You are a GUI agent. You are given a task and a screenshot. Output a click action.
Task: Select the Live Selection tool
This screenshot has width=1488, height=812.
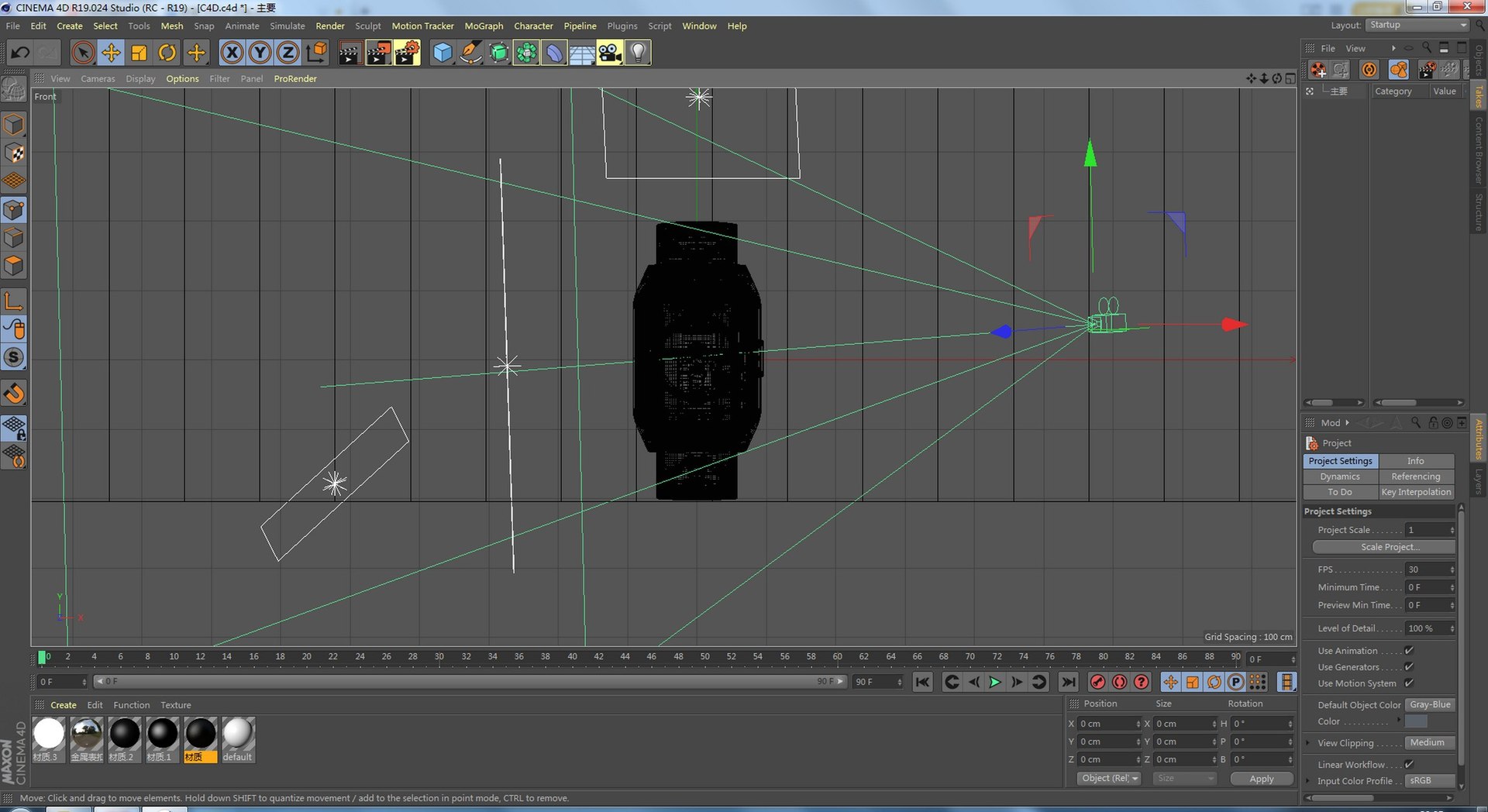(83, 53)
